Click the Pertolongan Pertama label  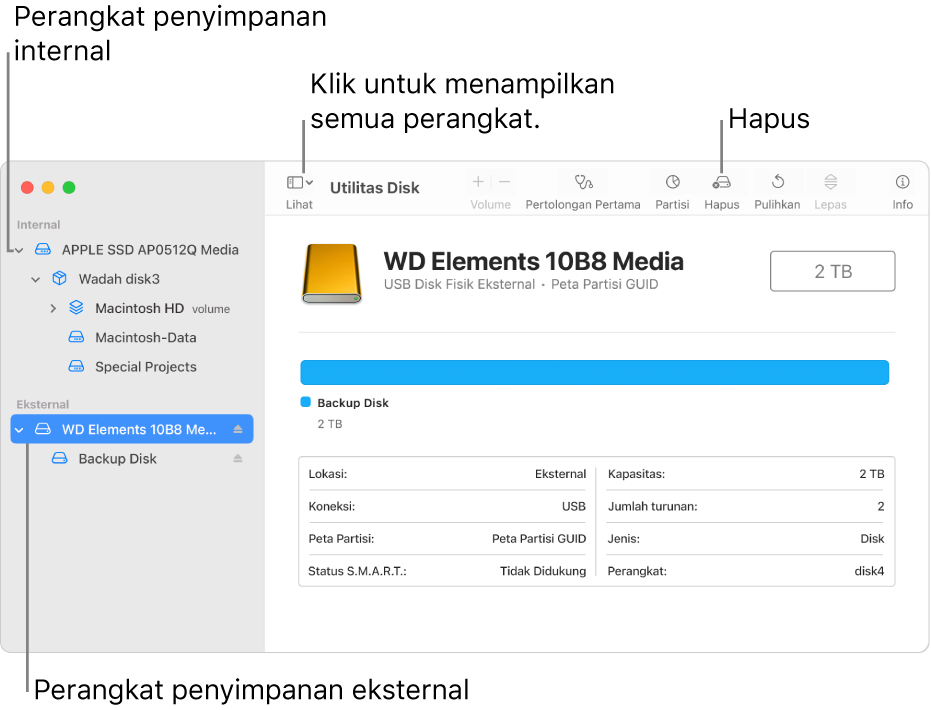click(x=583, y=205)
